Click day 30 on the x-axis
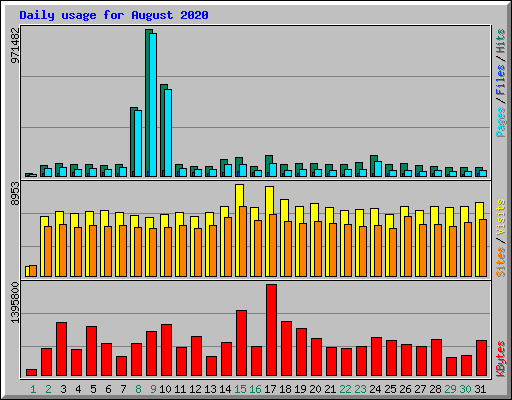 (465, 389)
